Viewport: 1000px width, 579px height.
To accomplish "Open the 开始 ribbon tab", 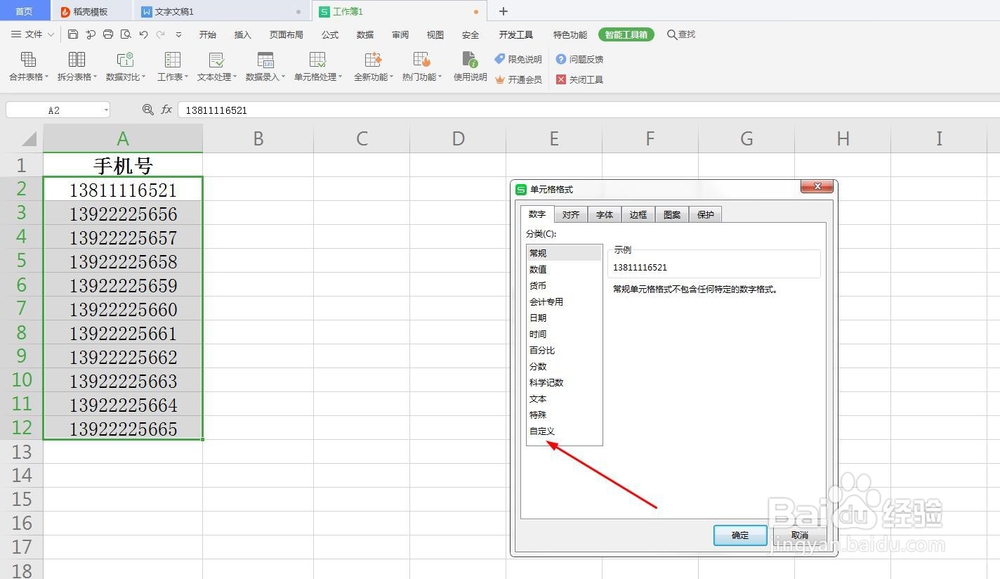I will [x=207, y=34].
